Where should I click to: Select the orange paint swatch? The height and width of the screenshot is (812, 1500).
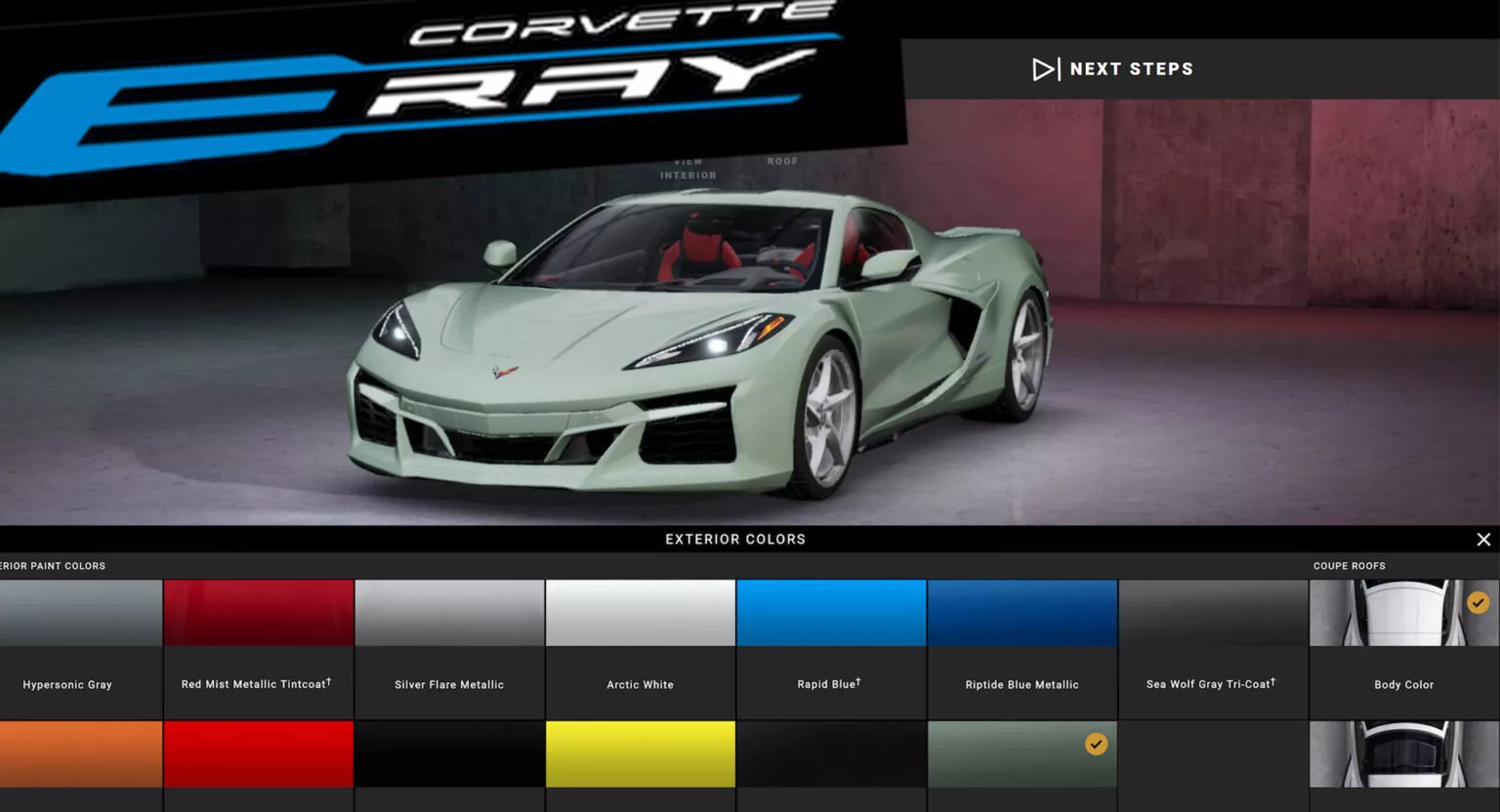tap(80, 754)
